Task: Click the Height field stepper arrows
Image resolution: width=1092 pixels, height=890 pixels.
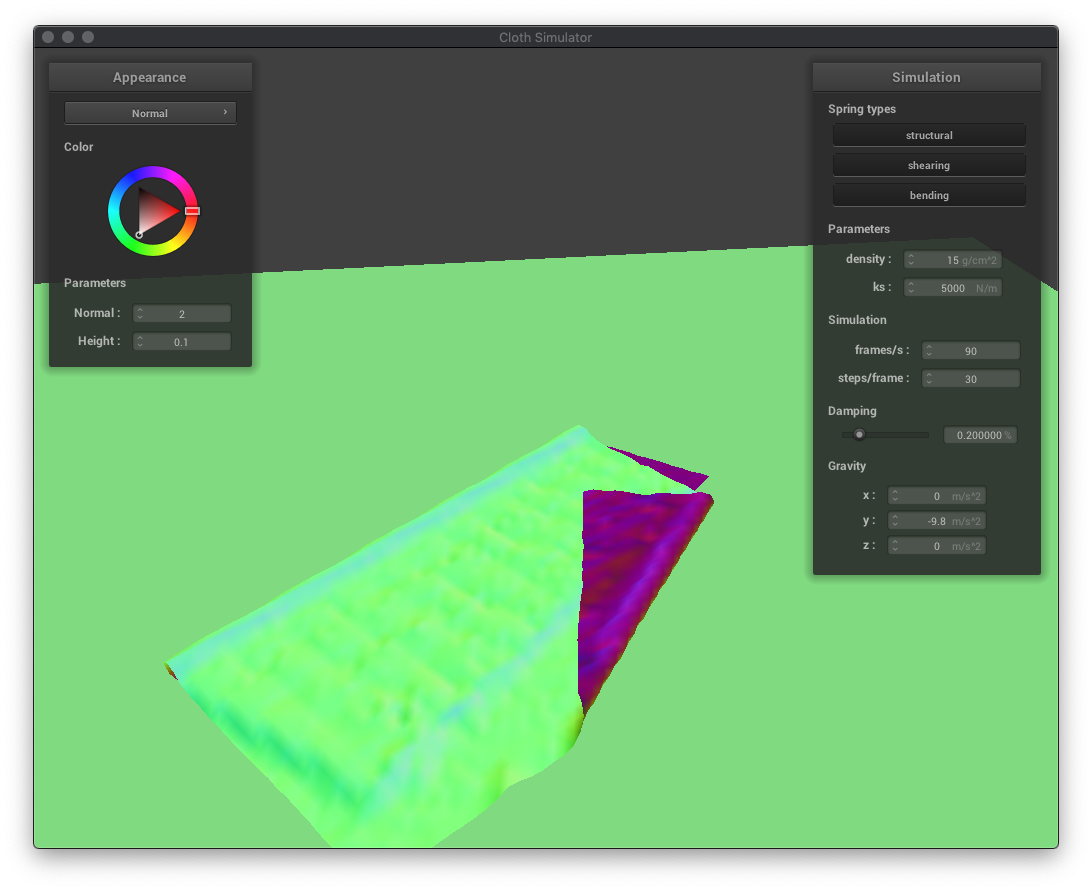Action: pyautogui.click(x=140, y=341)
